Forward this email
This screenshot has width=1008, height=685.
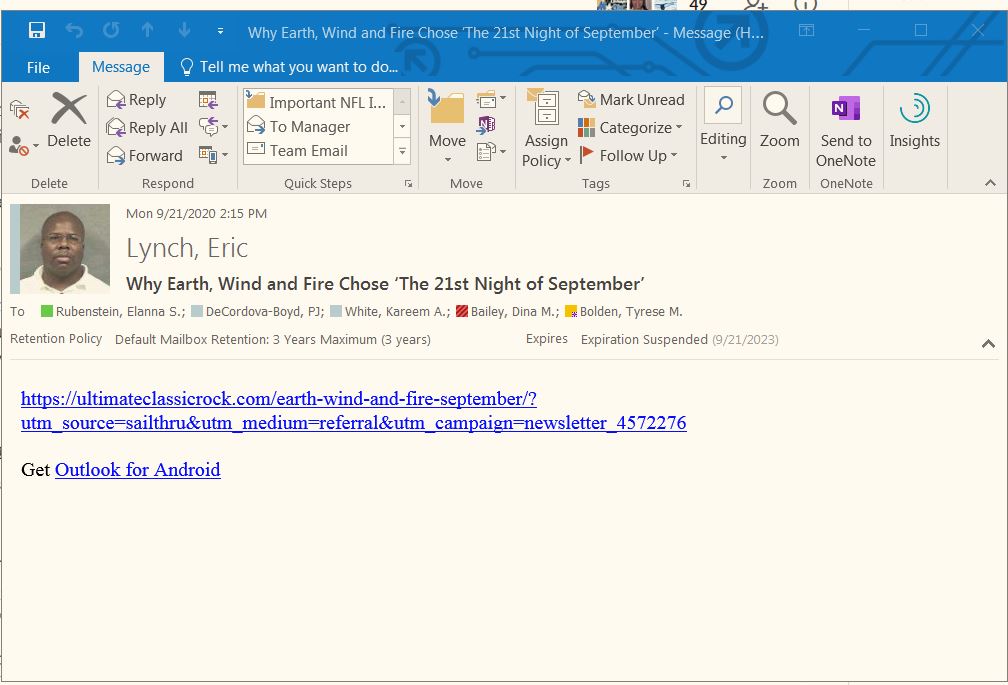click(x=145, y=156)
